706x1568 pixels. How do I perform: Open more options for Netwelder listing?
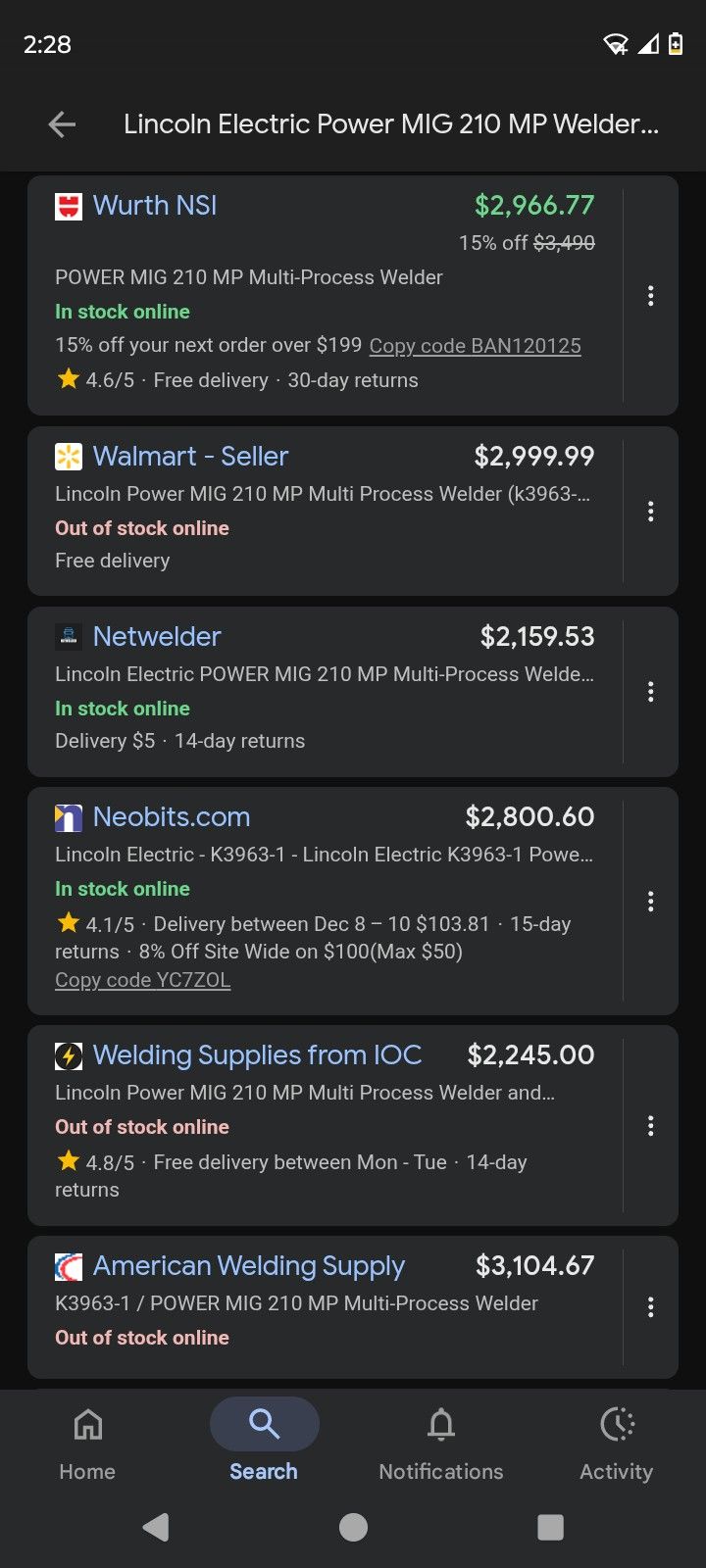pyautogui.click(x=650, y=692)
